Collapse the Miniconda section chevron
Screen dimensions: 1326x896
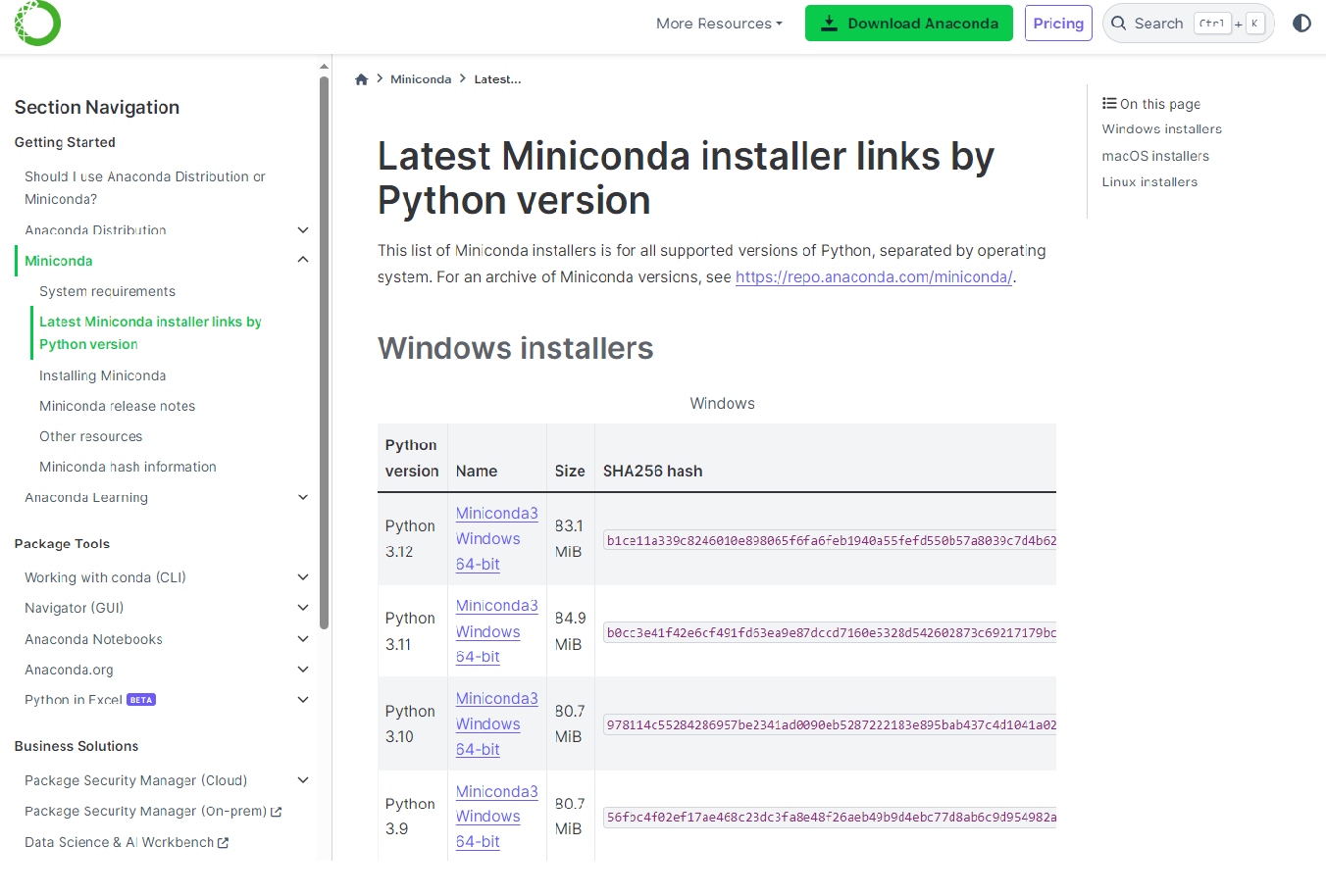(303, 260)
